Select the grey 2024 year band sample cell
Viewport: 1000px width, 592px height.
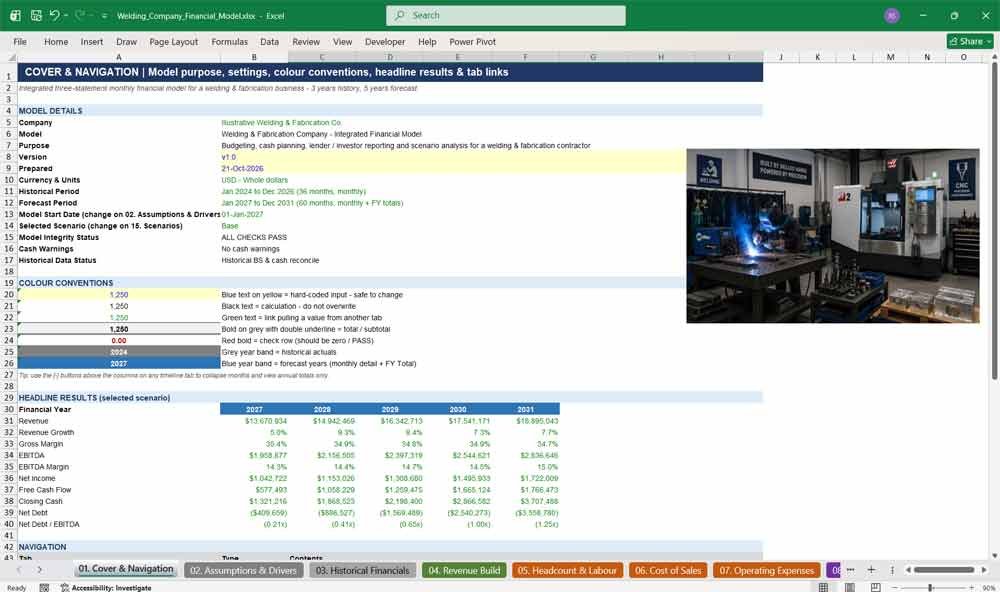[119, 352]
